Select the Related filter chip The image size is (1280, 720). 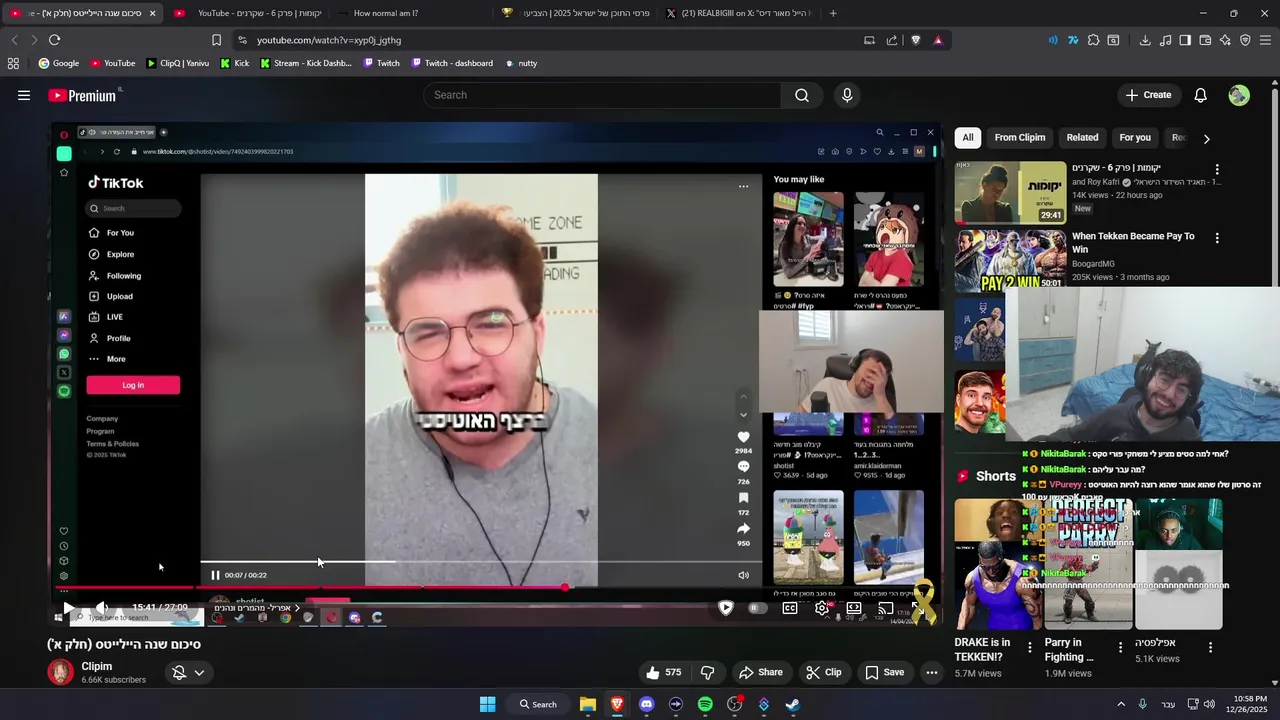point(1082,138)
